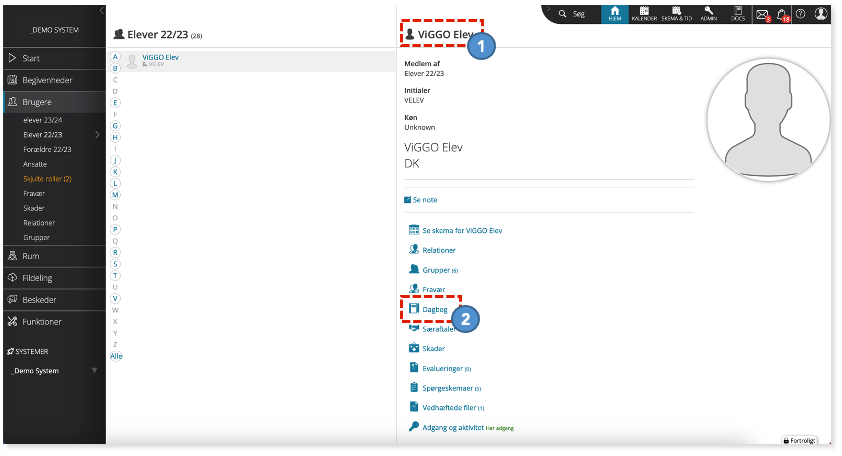Open the HJEM home icon
The height and width of the screenshot is (456, 842).
[615, 14]
